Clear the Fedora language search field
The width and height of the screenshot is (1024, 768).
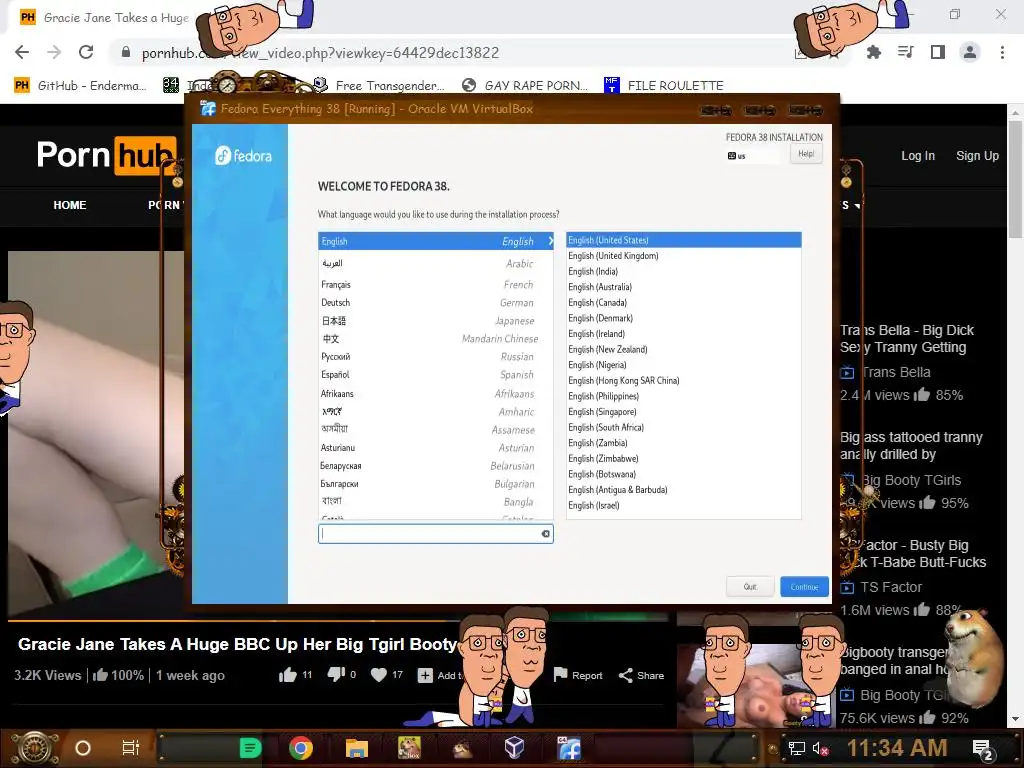tap(545, 534)
